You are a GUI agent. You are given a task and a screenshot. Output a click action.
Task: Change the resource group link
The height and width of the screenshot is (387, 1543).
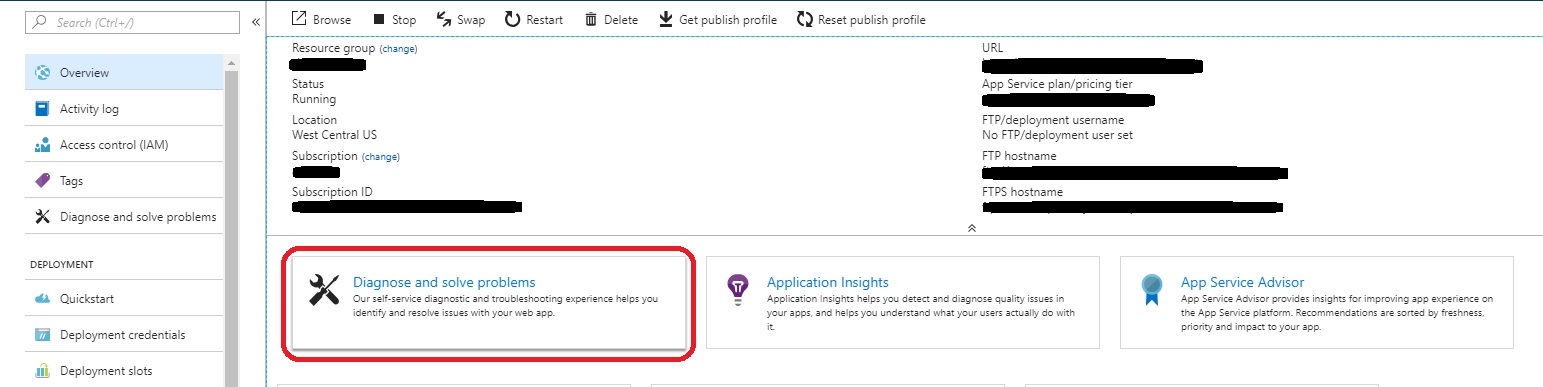click(398, 49)
